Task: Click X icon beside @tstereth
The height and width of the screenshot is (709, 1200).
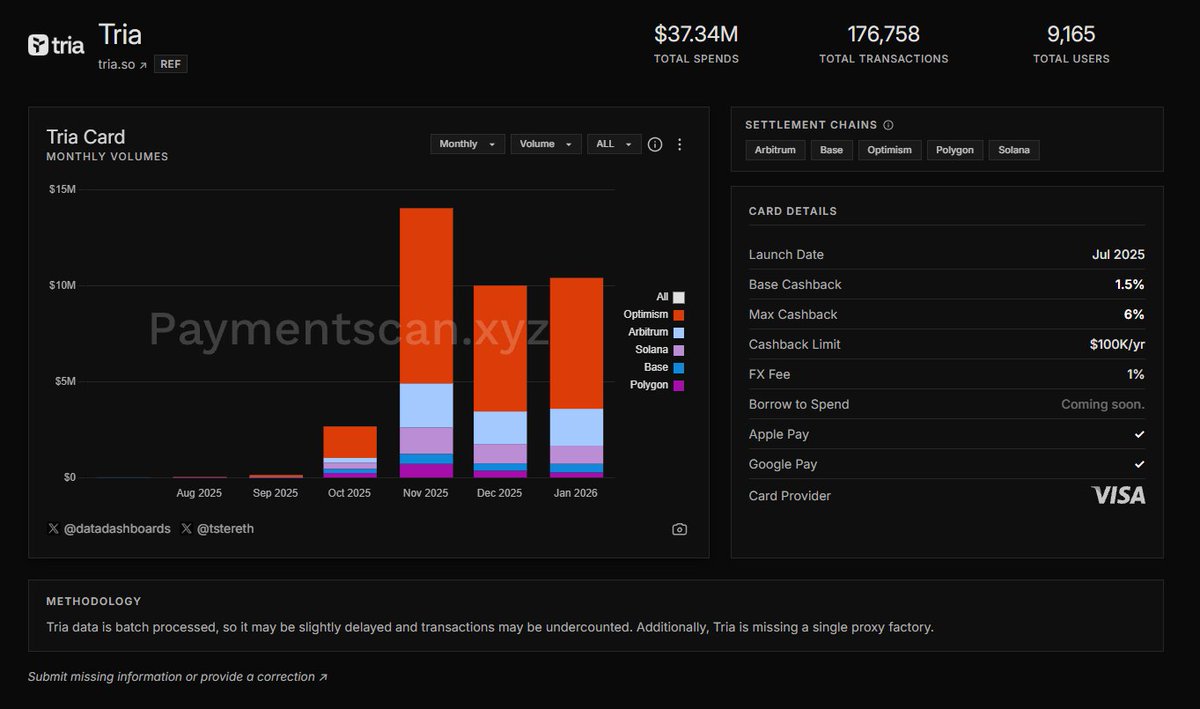Action: pyautogui.click(x=187, y=529)
